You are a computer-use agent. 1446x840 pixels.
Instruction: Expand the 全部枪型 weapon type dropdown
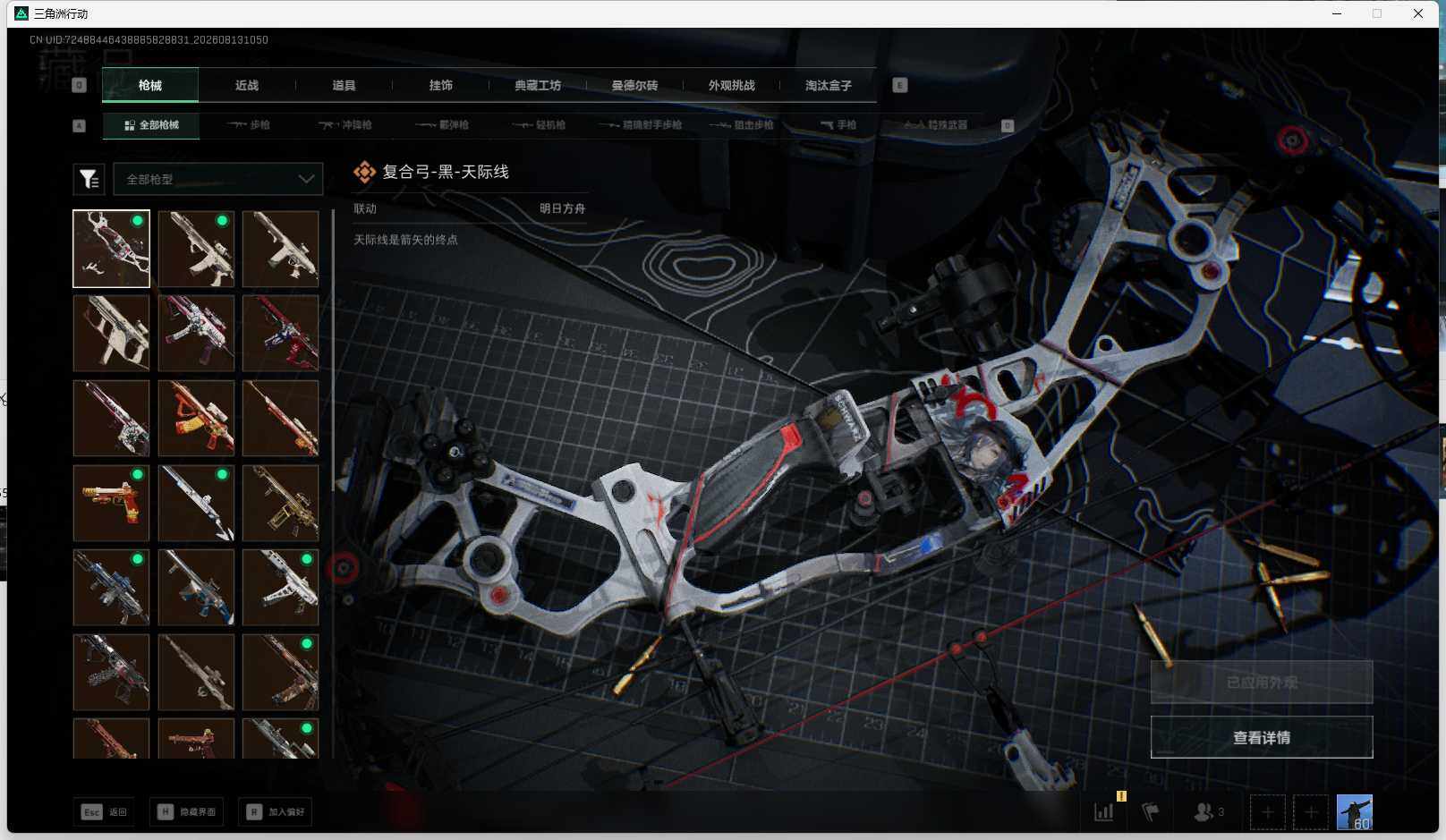click(217, 179)
